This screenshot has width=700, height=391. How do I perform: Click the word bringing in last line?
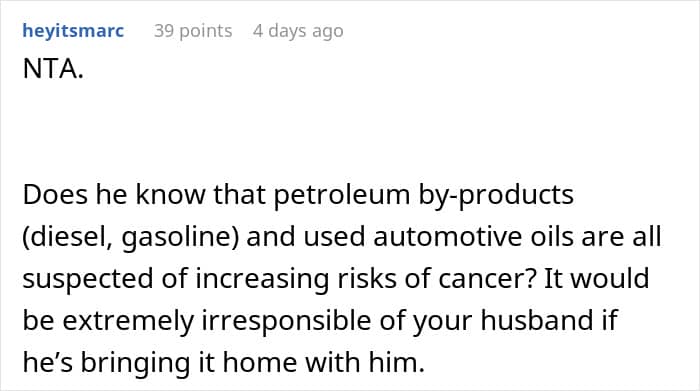click(135, 362)
